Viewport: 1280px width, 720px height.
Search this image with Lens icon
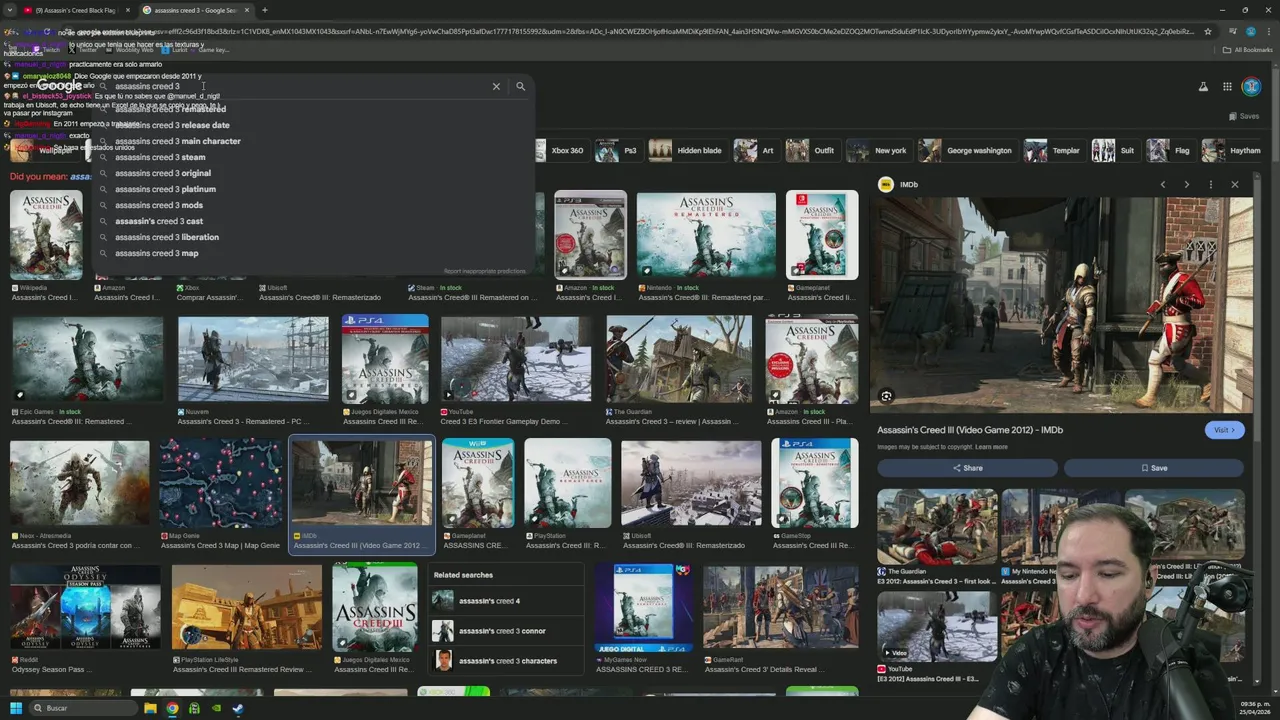[886, 396]
